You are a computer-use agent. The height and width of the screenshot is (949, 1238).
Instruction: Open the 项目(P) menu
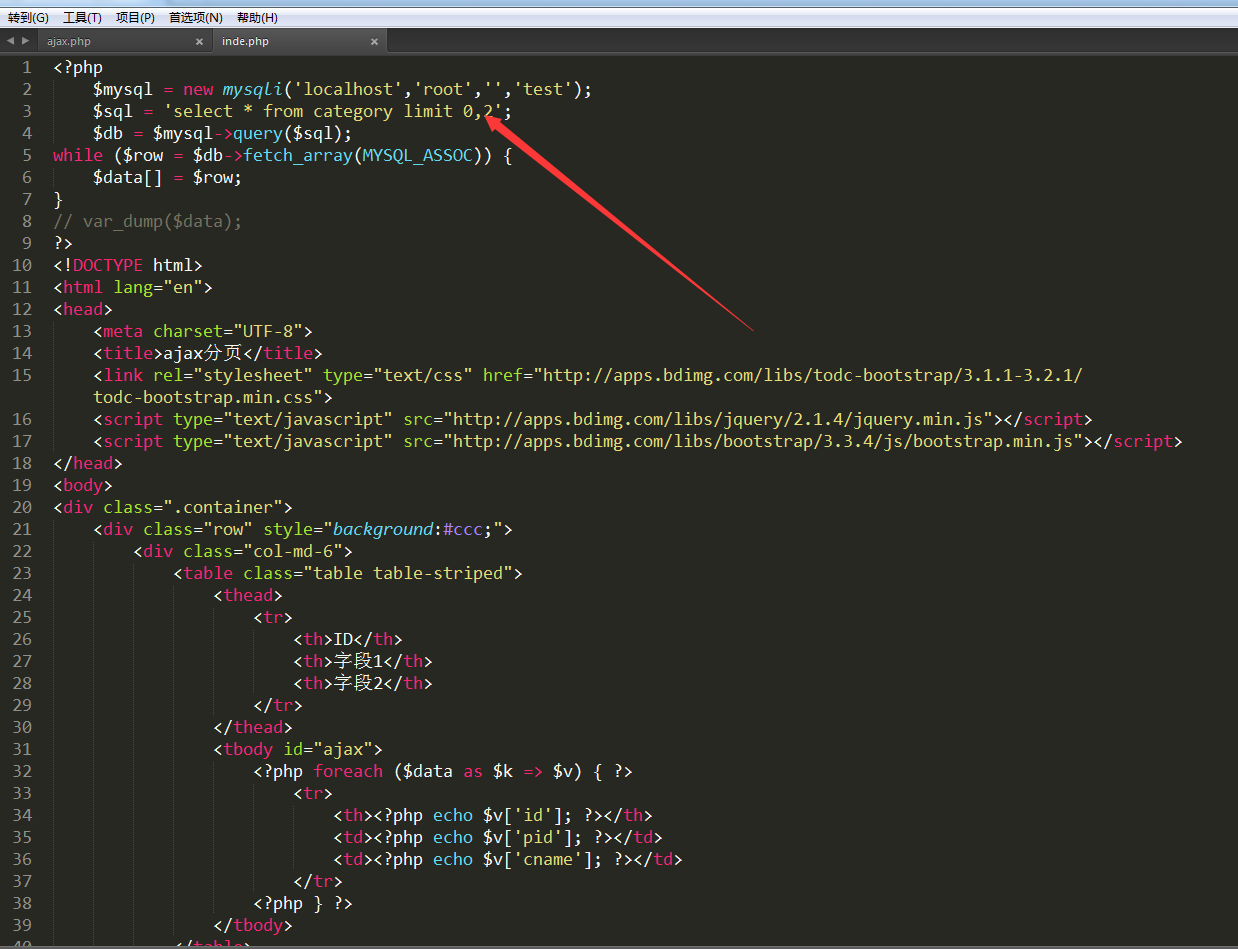click(135, 17)
